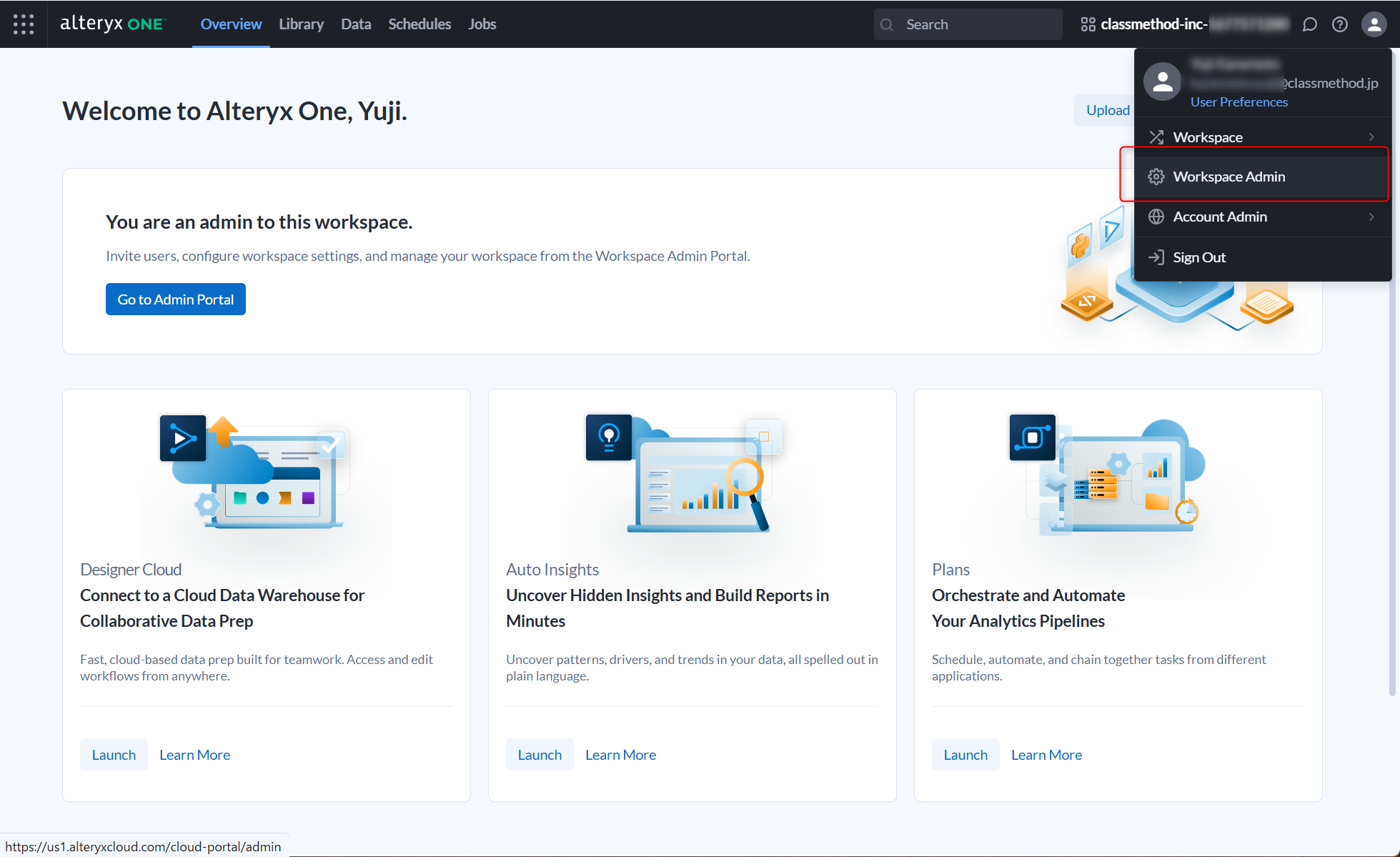1400x857 pixels.
Task: Go to the Schedules tab
Action: [419, 24]
